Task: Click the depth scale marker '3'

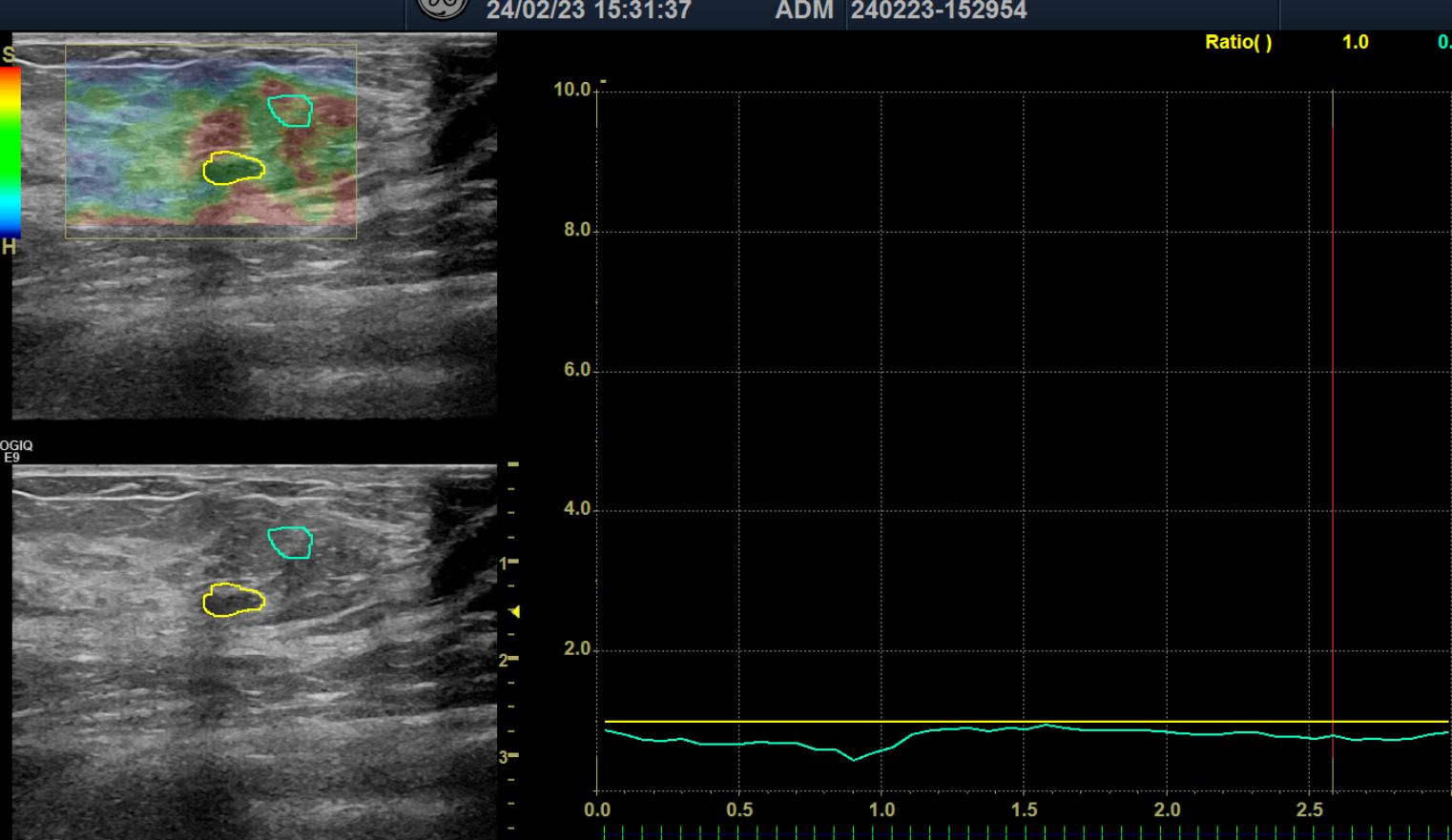Action: 503,757
